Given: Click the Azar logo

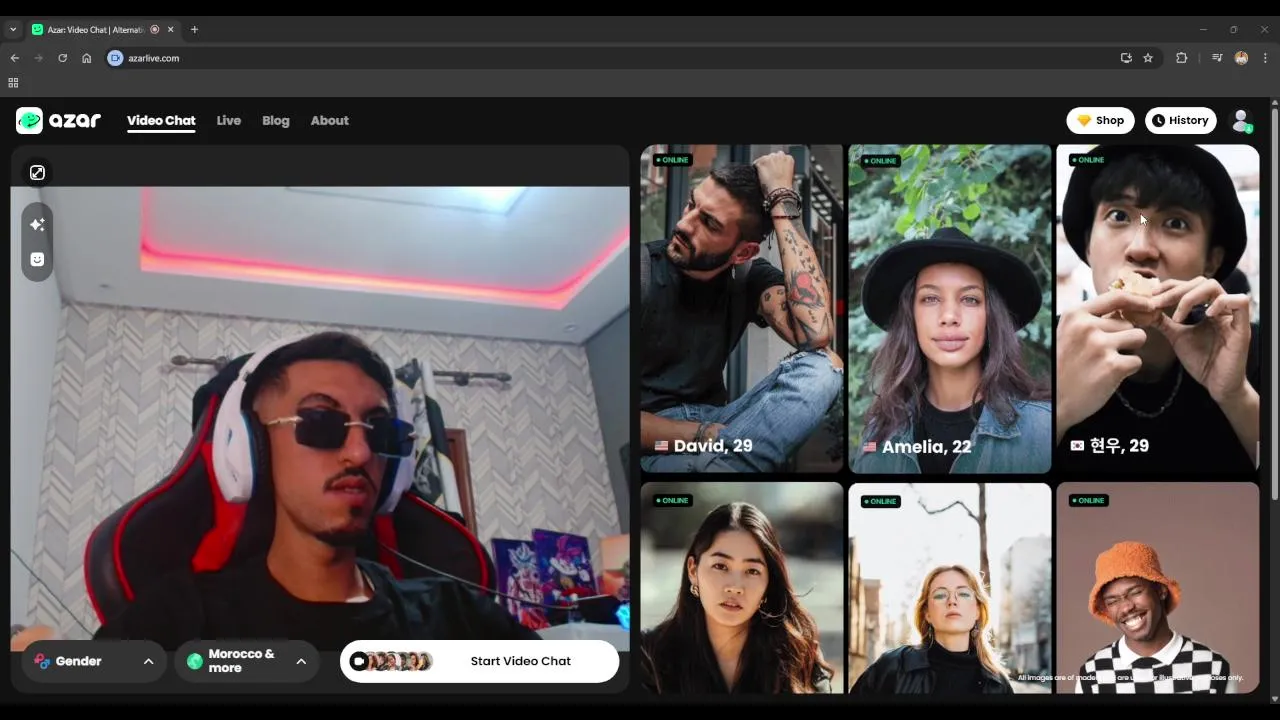Looking at the screenshot, I should click(58, 120).
